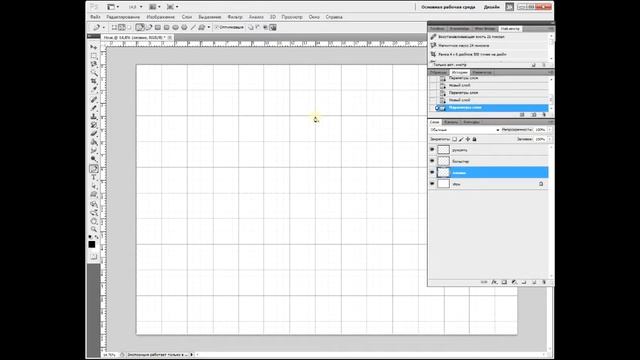Screen dimensions: 640x360
Task: Select the Type tool
Action: coord(94,178)
